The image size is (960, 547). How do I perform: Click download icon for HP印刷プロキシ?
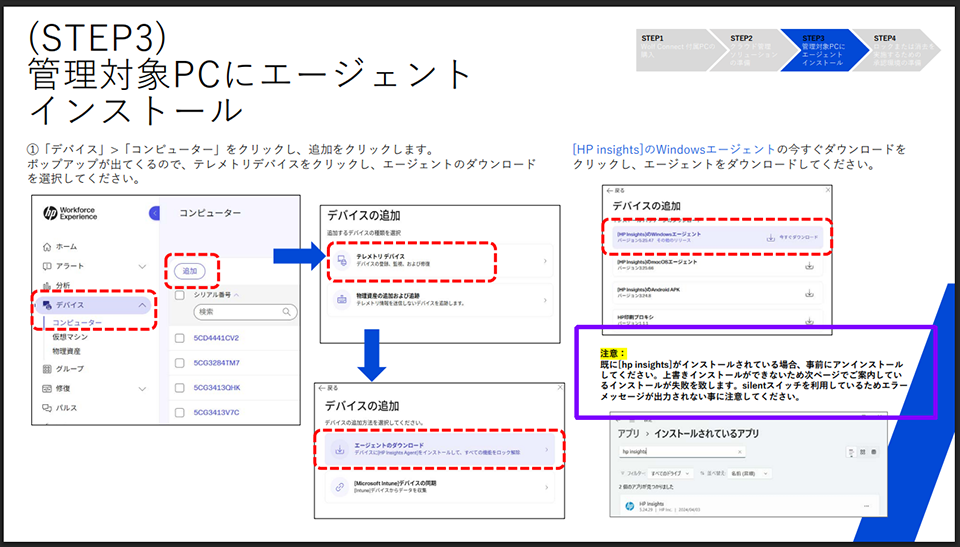809,320
